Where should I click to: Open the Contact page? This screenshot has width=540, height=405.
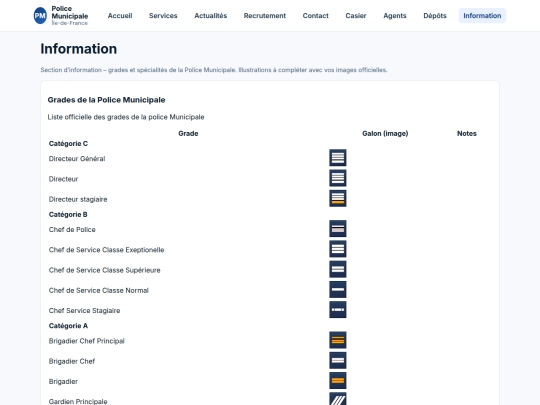315,16
